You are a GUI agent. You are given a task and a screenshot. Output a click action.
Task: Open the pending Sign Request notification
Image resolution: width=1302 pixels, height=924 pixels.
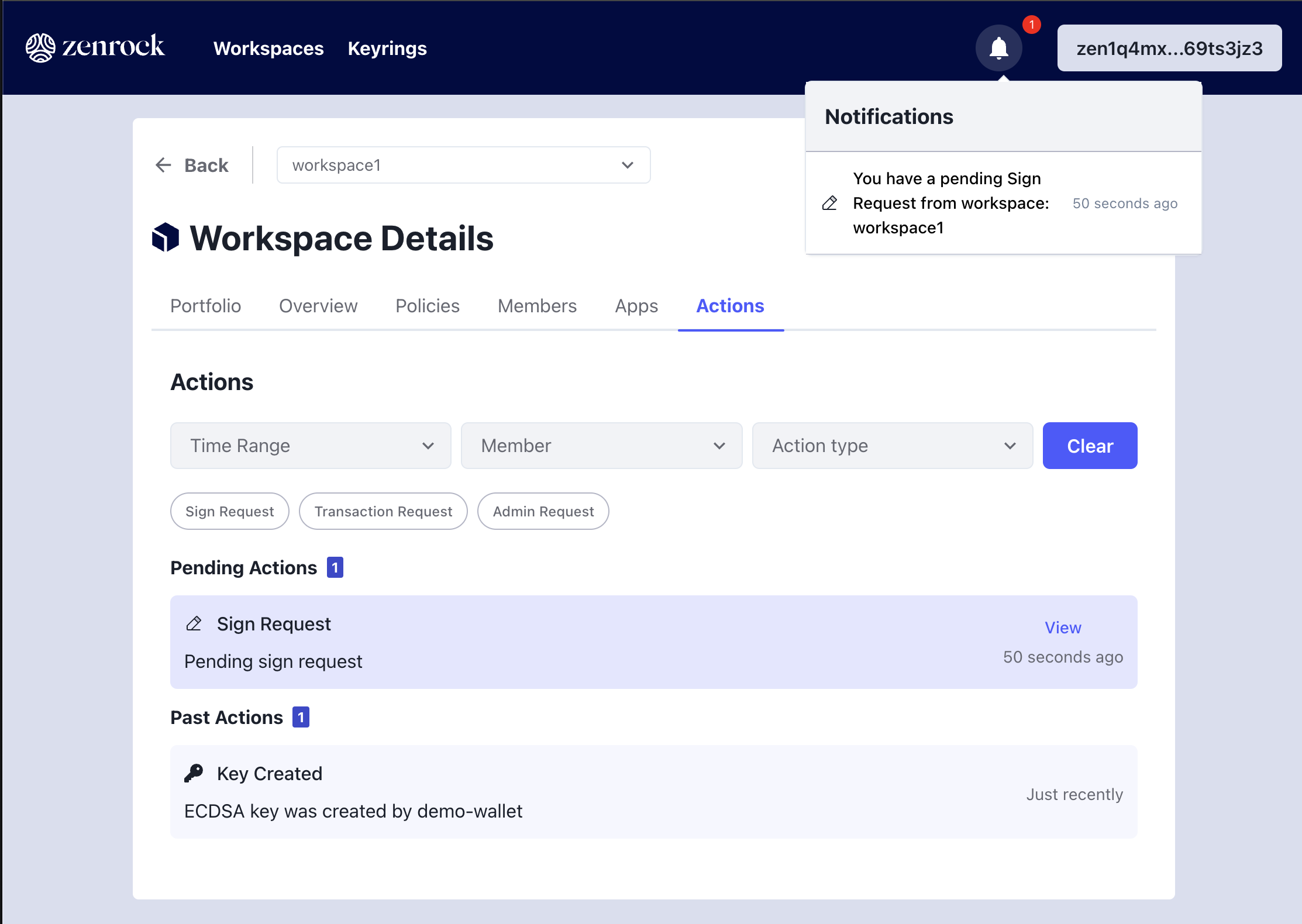1004,203
